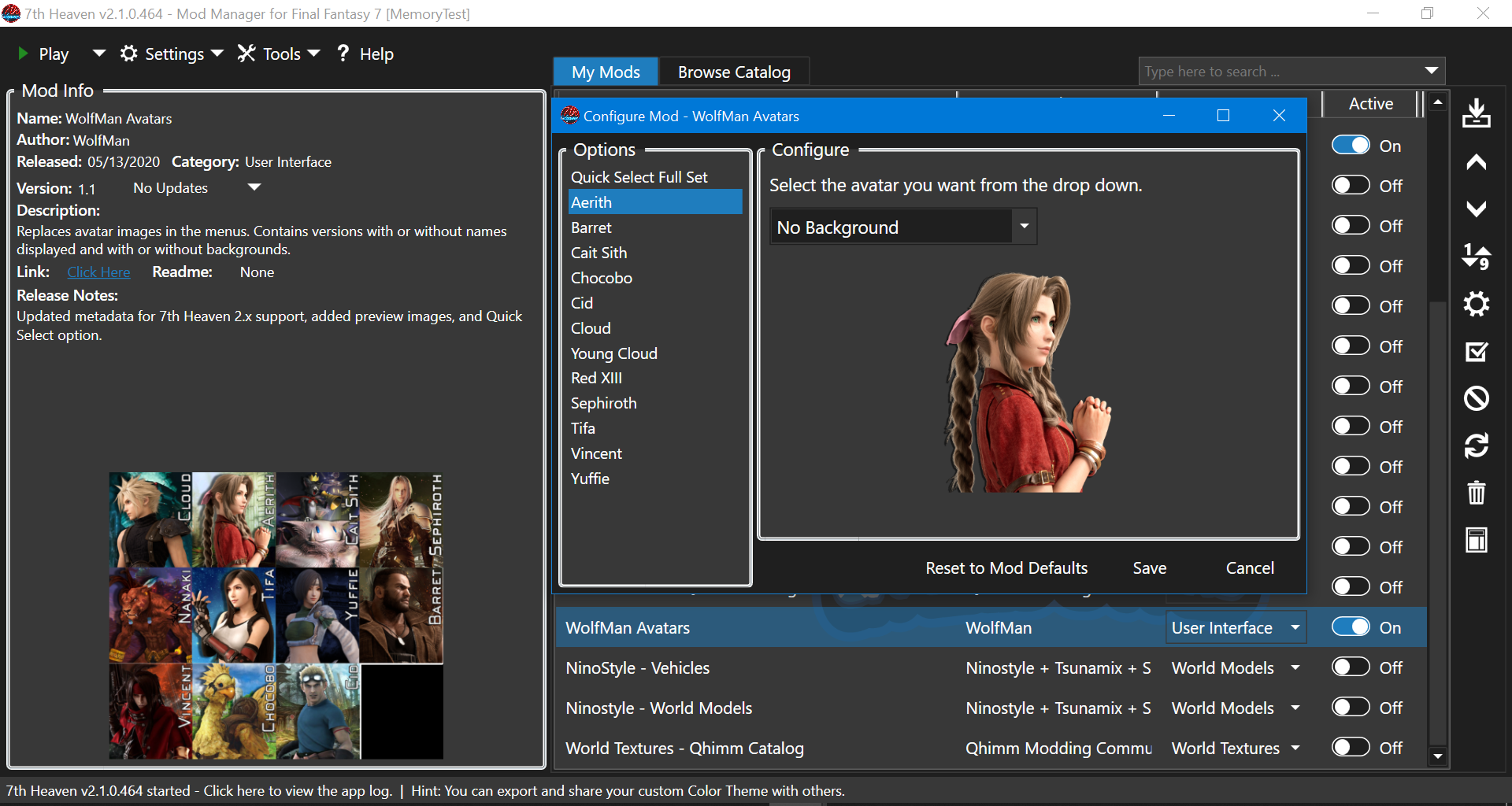Toggle the Off switch directly above WolfMan Avatars
This screenshot has width=1512, height=806.
coord(1351,587)
